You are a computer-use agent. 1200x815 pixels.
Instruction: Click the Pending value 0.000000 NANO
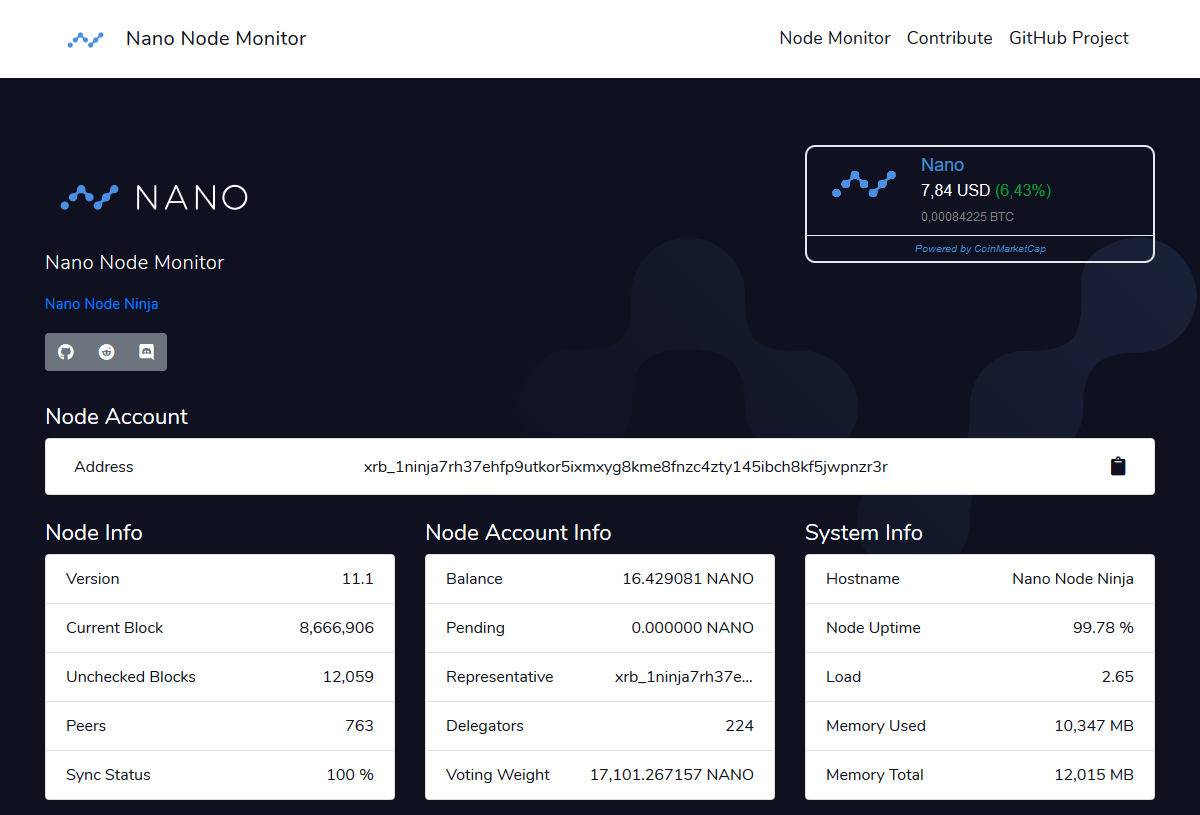point(693,628)
